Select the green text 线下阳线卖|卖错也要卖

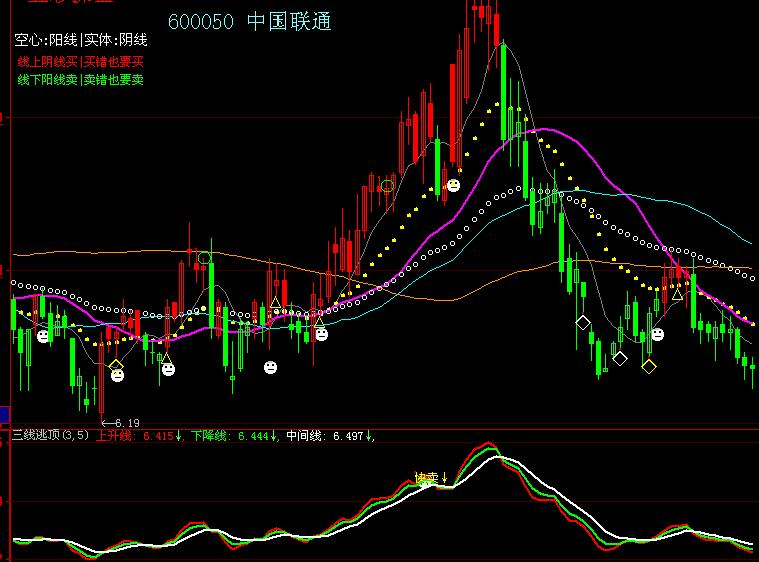pos(80,79)
